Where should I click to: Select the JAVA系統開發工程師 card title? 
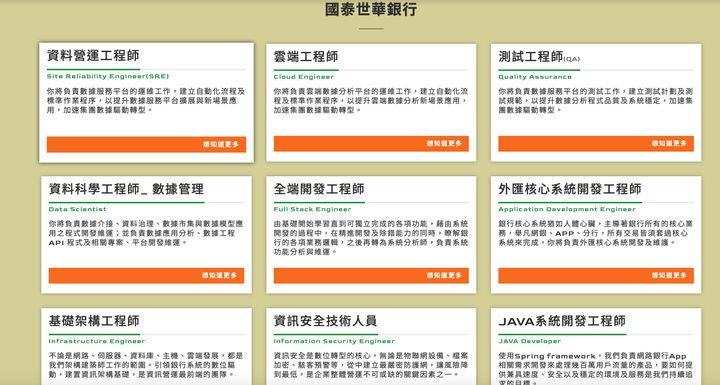point(562,321)
